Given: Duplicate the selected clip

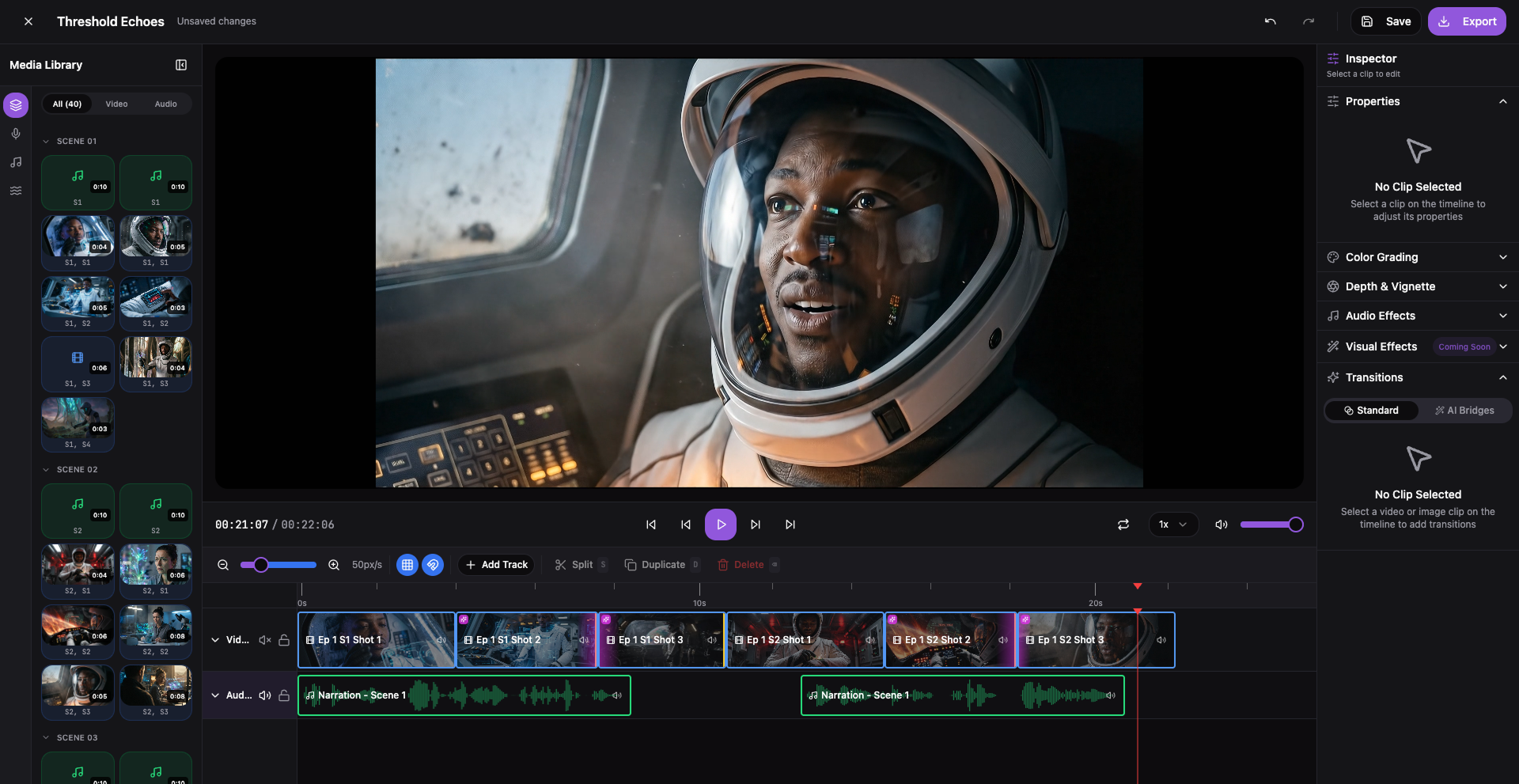Looking at the screenshot, I should tap(661, 564).
